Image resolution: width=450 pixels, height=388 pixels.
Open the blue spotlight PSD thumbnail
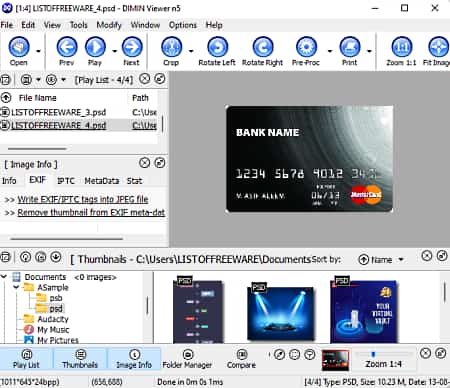coord(281,313)
